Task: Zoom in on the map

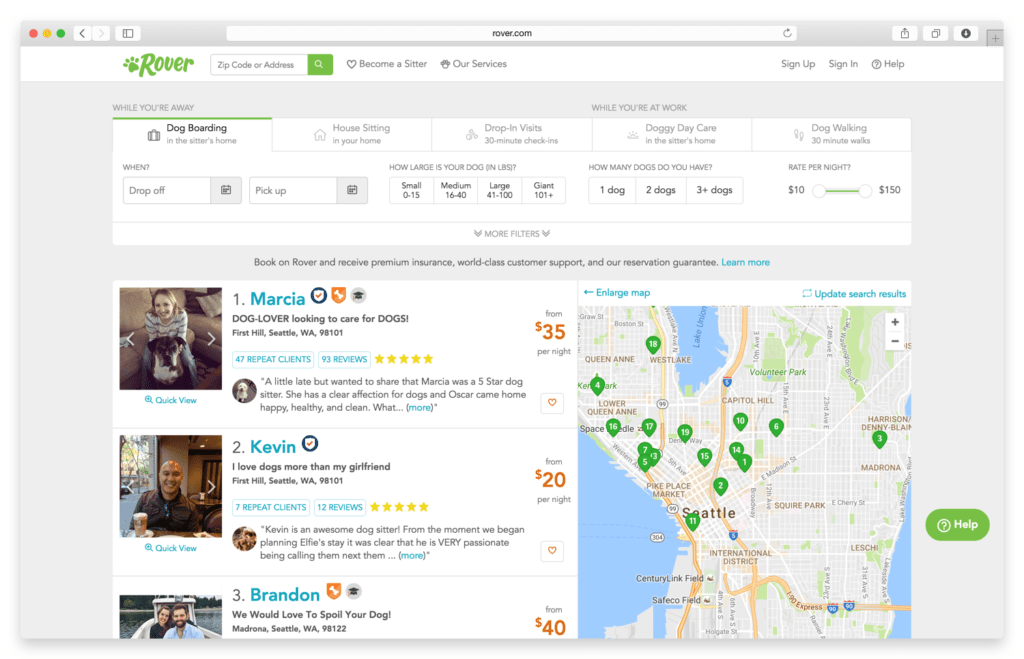Action: click(895, 322)
